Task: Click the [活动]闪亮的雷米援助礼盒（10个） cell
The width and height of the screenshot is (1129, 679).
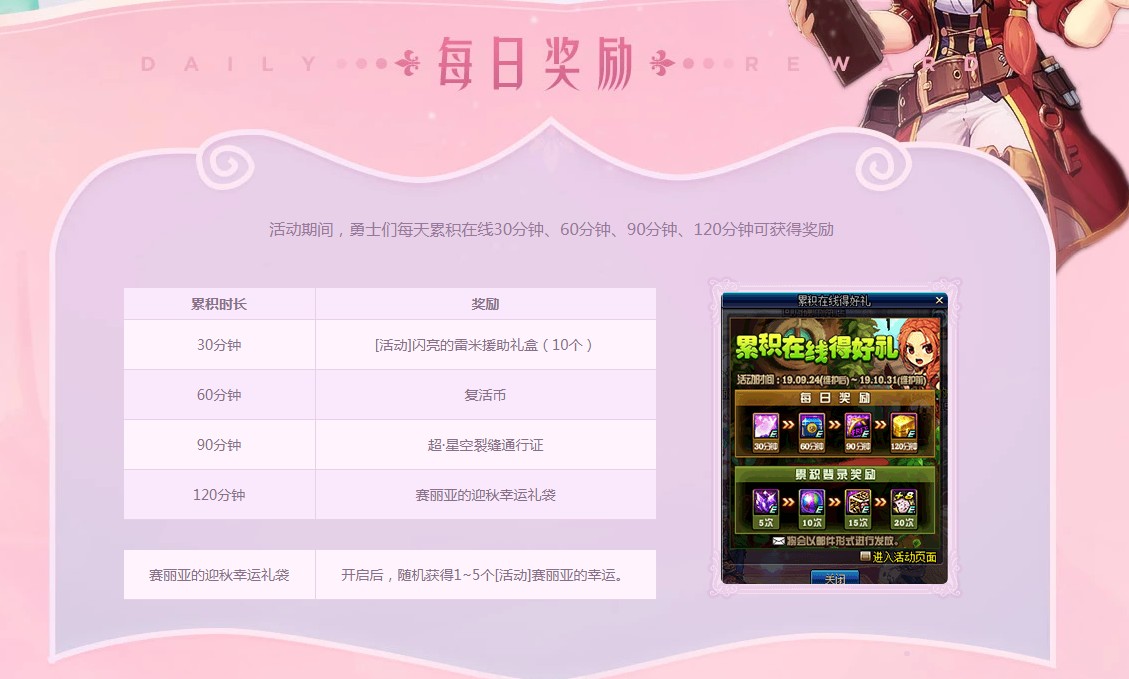Action: (x=485, y=345)
